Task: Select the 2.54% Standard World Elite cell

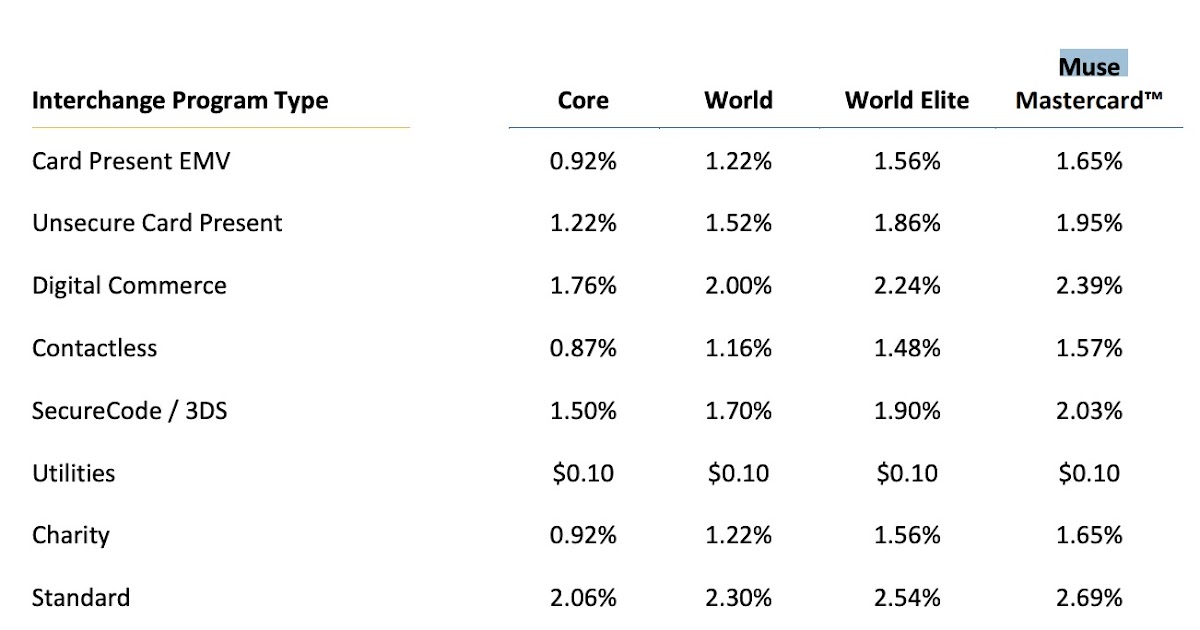Action: tap(907, 598)
